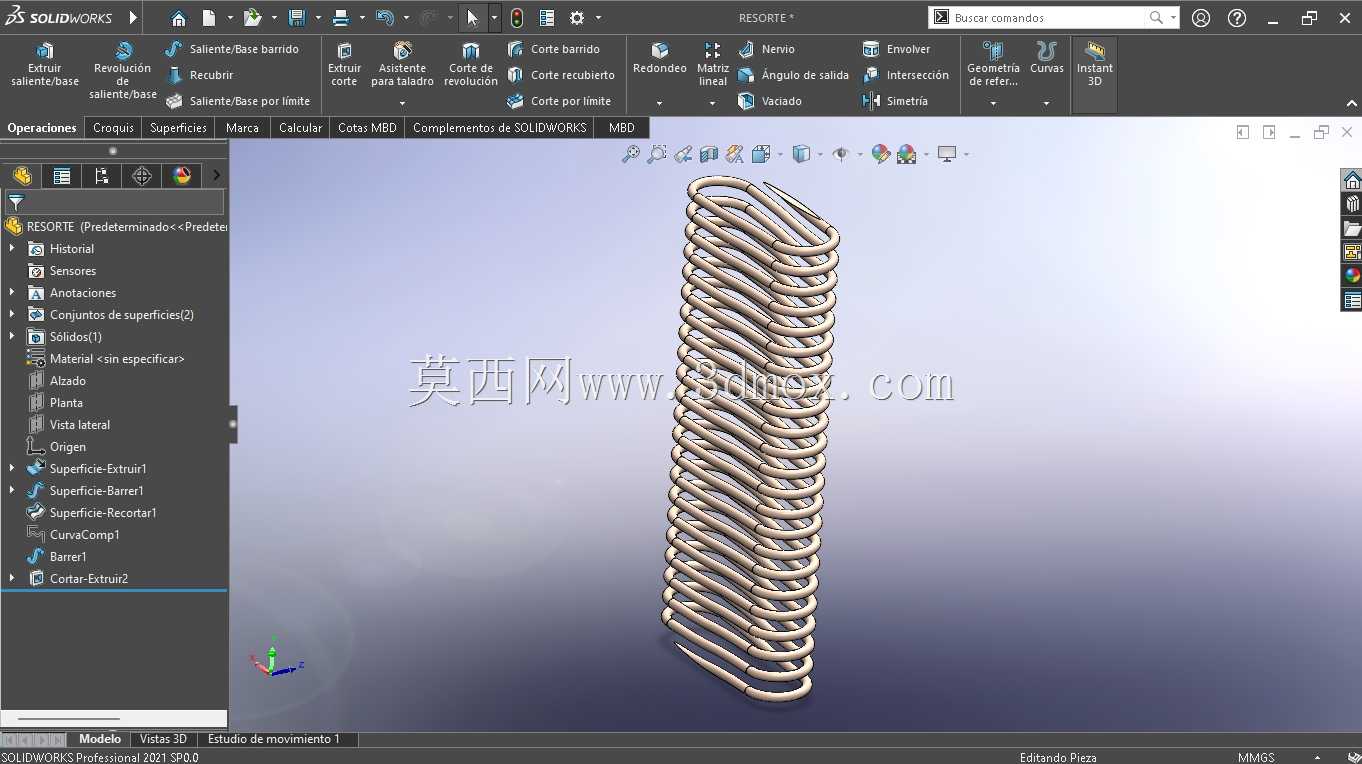Select the Intersección tool

point(905,75)
